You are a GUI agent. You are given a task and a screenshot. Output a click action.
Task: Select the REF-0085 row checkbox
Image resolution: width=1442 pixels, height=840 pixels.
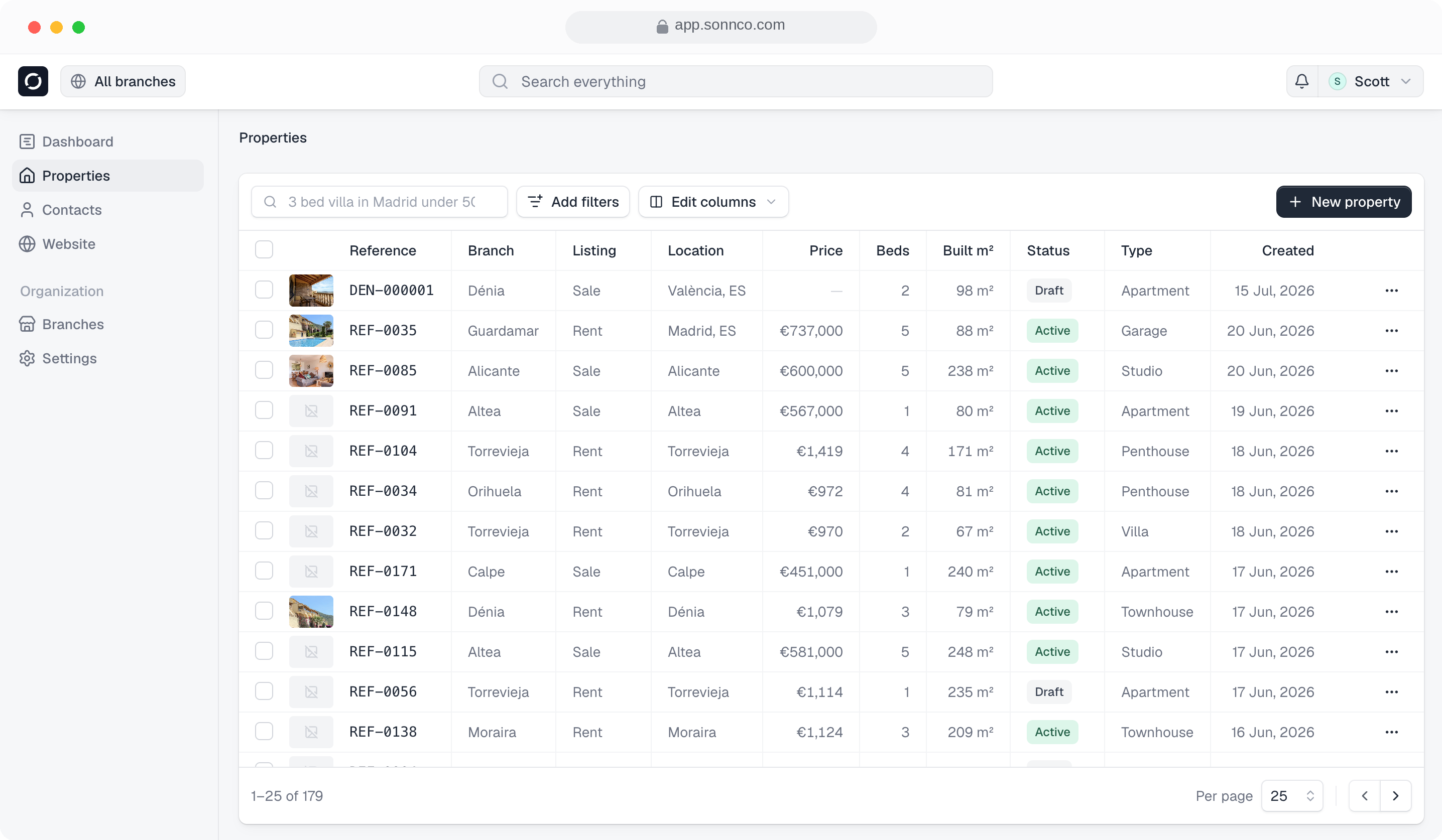pos(264,370)
